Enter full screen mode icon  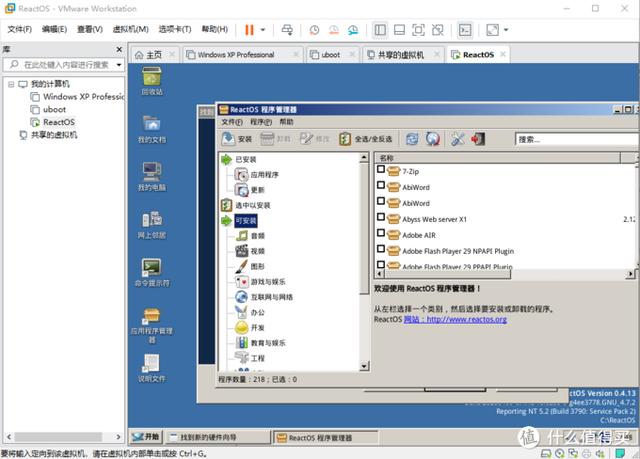tap(418, 30)
